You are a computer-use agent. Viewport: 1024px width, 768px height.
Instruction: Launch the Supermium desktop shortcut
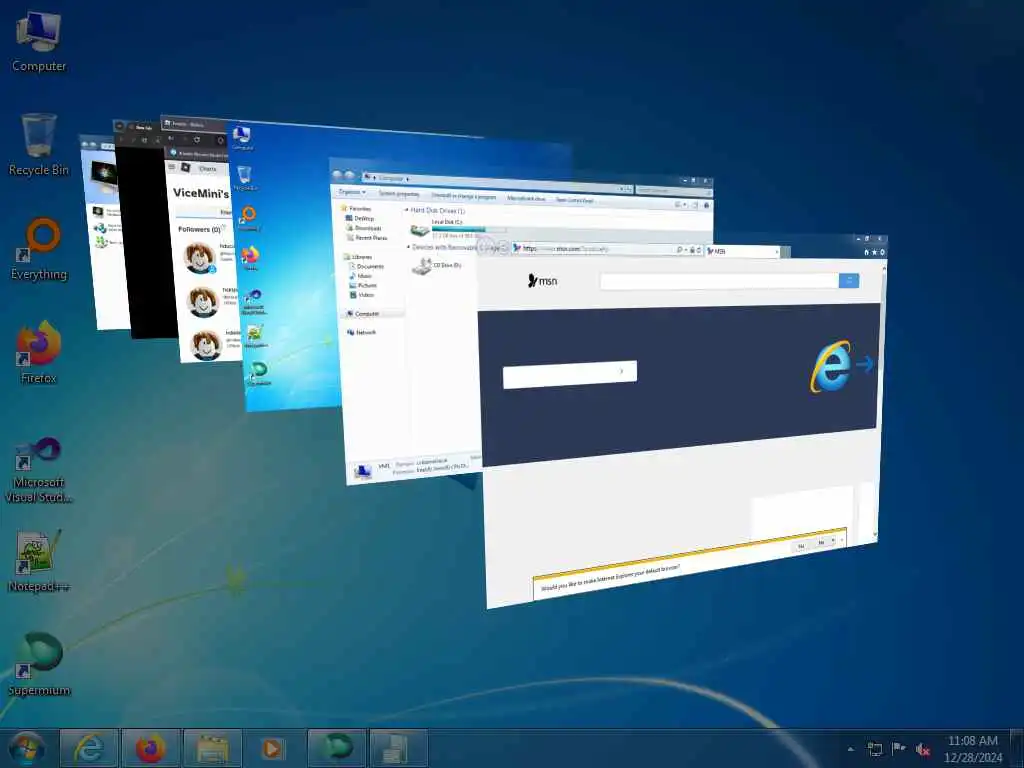pos(39,664)
